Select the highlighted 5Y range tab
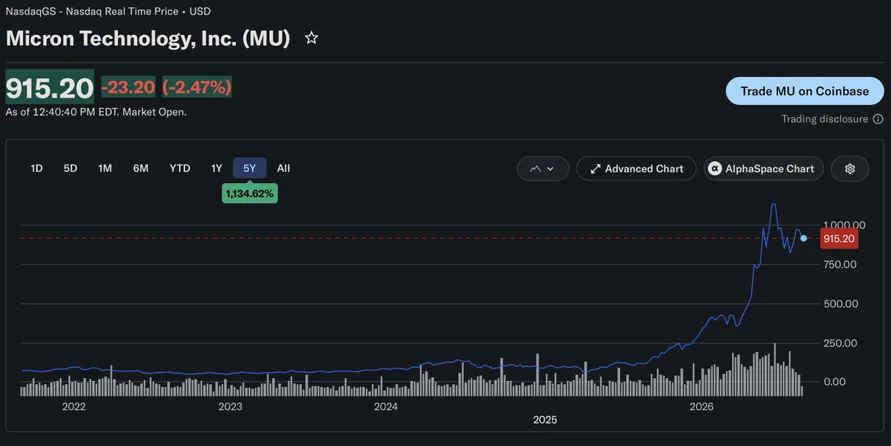Image resolution: width=891 pixels, height=446 pixels. (x=249, y=168)
